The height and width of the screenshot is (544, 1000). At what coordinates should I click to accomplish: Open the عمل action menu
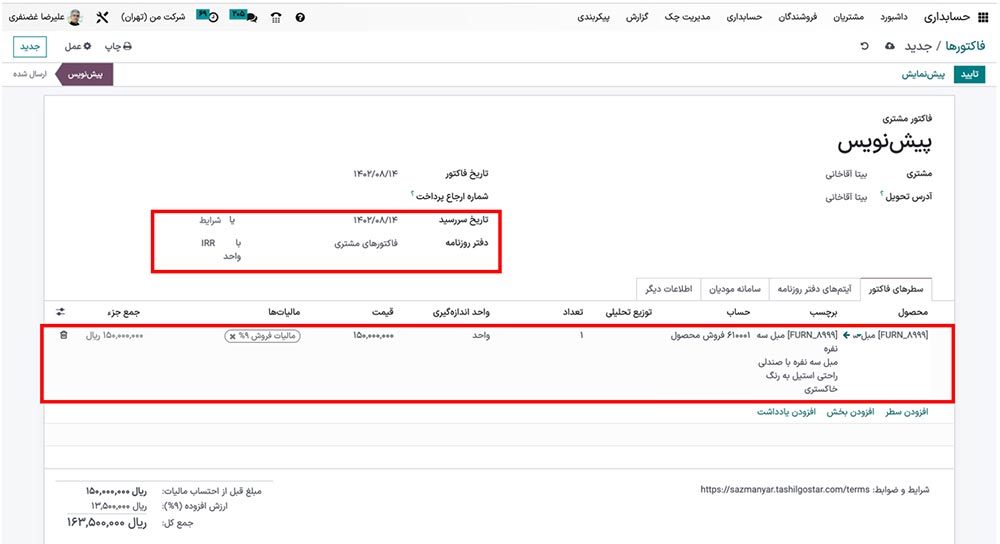[78, 46]
